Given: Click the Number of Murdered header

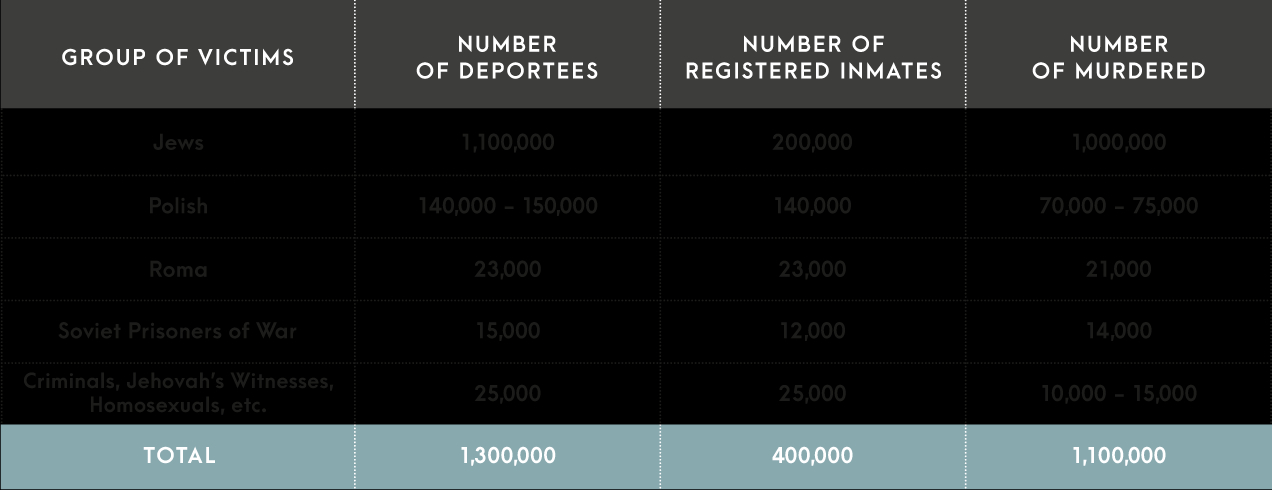Looking at the screenshot, I should (x=1119, y=57).
